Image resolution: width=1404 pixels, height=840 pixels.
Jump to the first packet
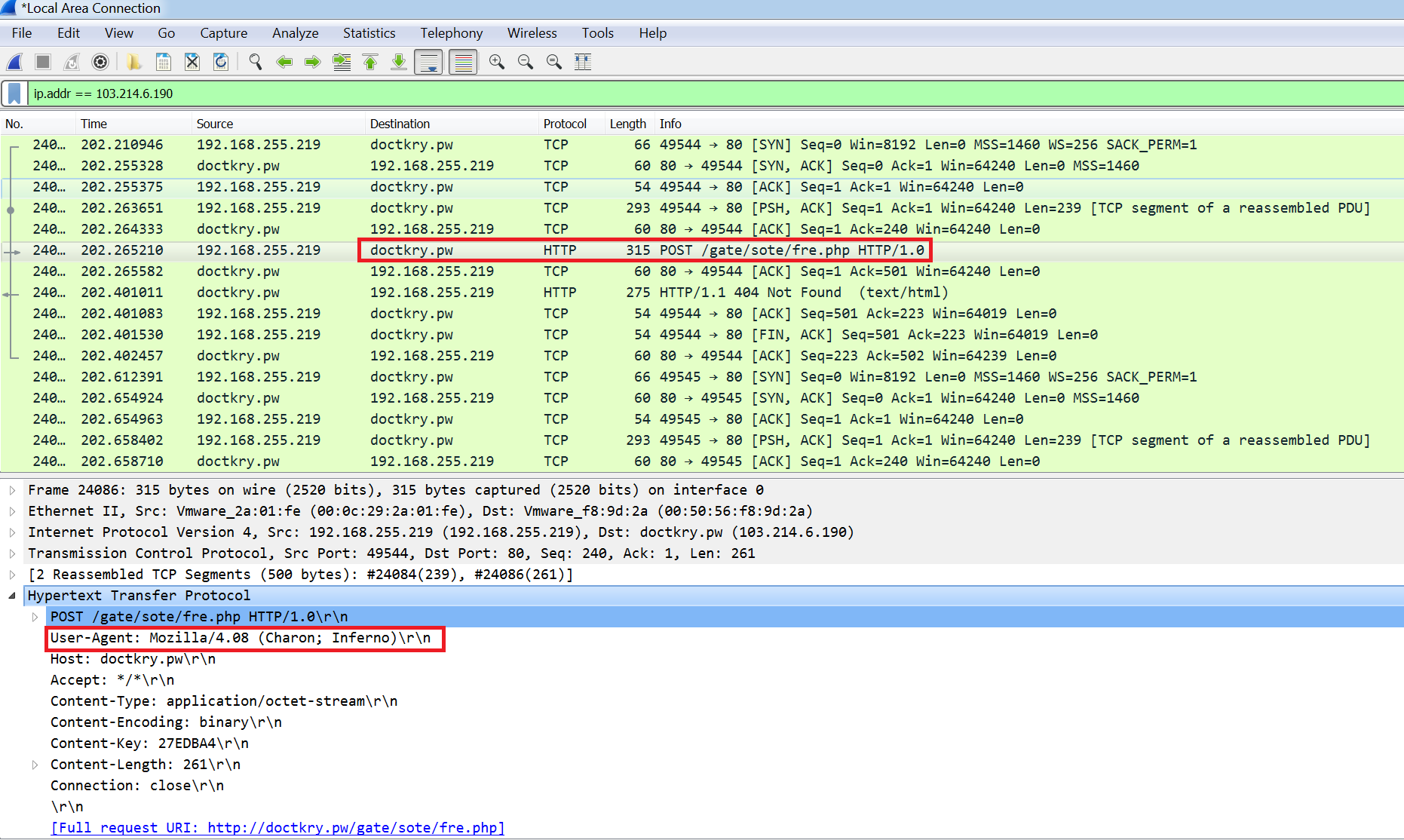click(370, 62)
